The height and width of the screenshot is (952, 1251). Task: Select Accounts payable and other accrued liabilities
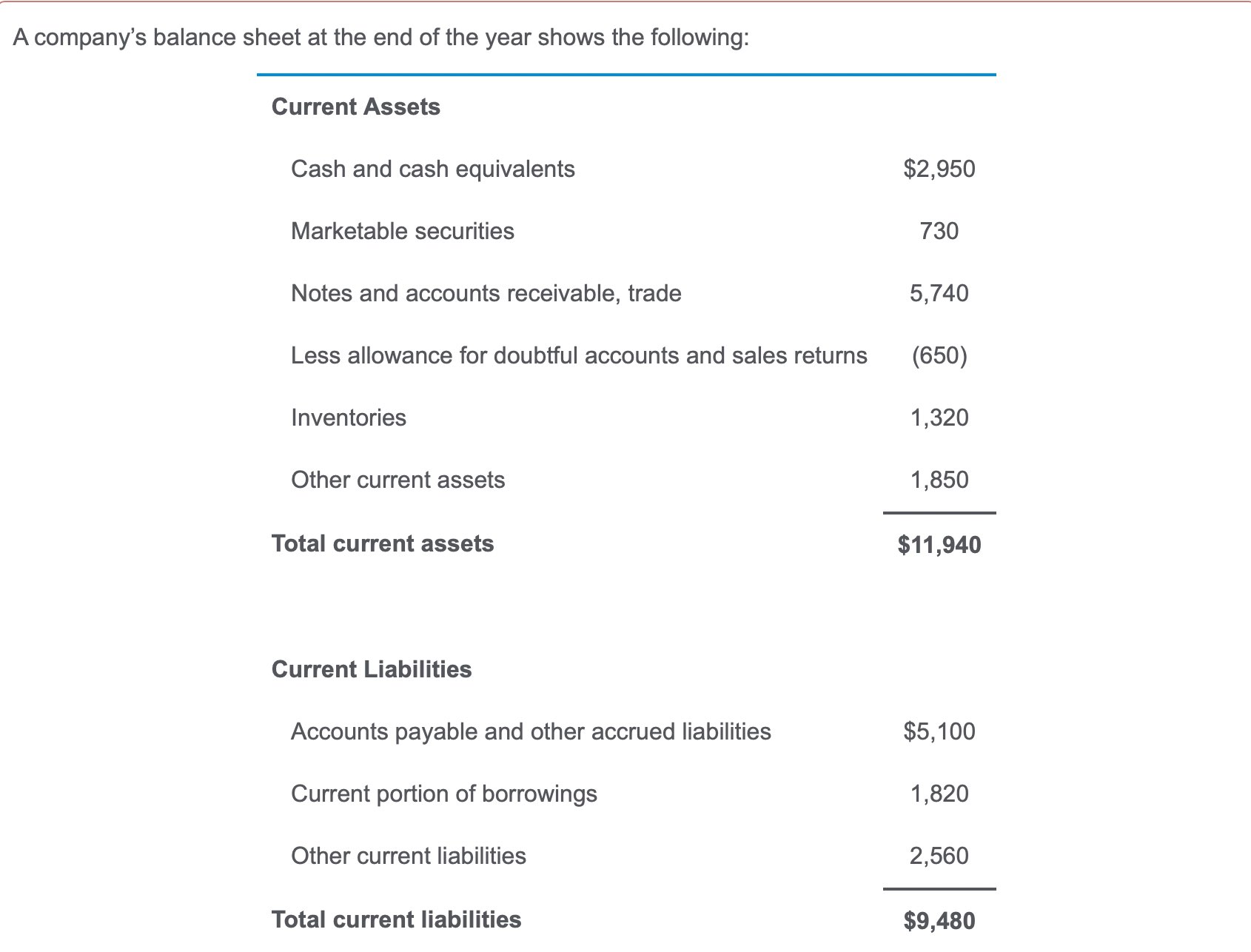point(531,732)
